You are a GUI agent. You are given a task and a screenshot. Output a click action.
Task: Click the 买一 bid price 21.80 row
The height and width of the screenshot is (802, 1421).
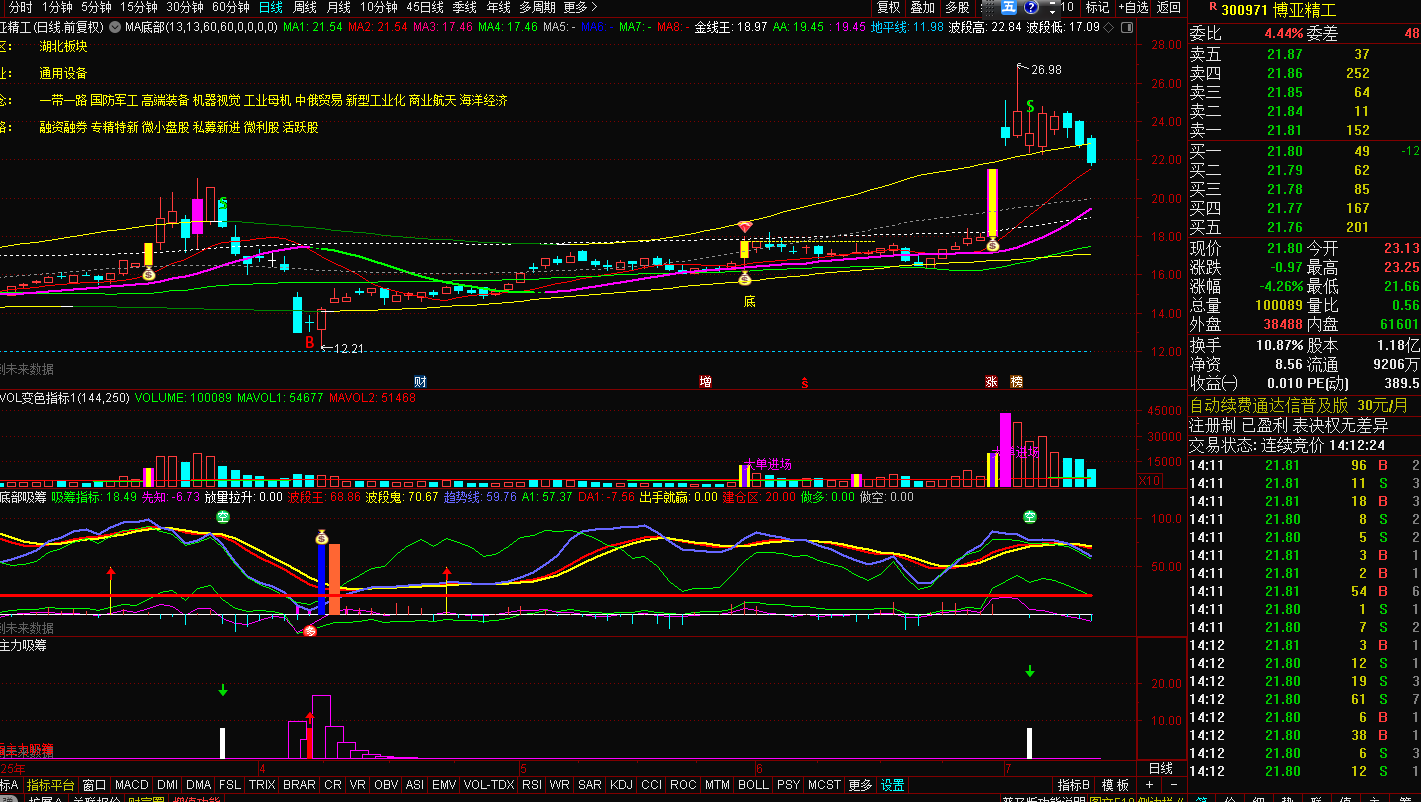point(1304,151)
